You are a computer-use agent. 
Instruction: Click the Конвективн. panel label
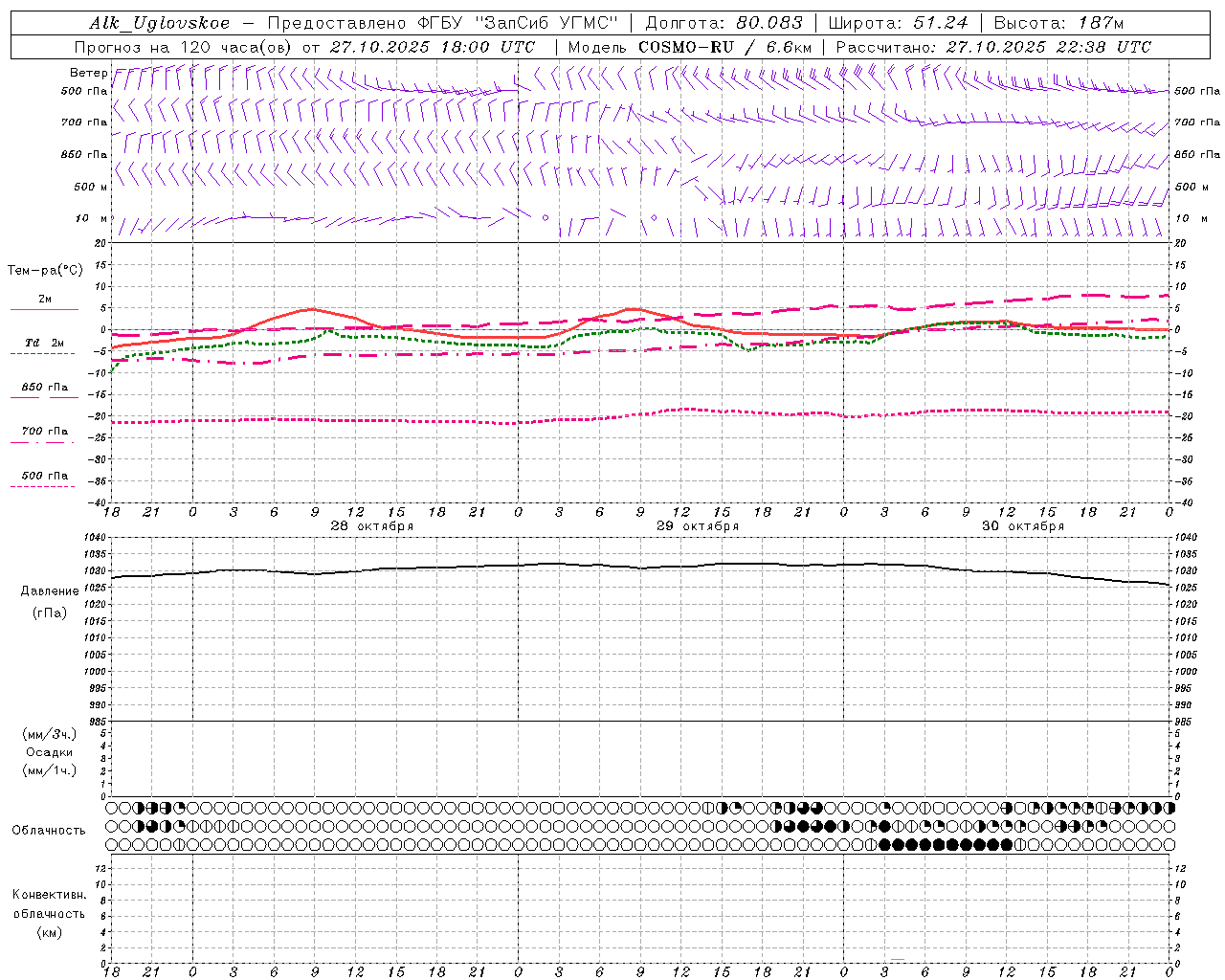coord(49,895)
